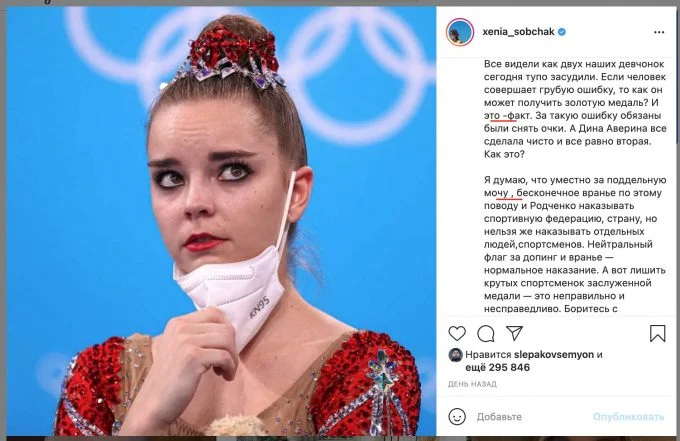Click the blue verified badge
This screenshot has height=441, width=680.
click(562, 32)
